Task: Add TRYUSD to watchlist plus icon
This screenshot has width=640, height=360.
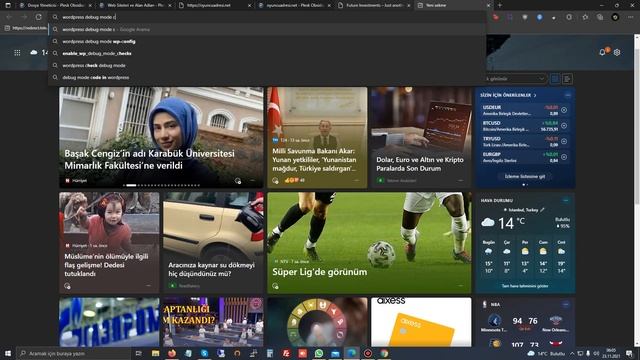Action: 564,141
